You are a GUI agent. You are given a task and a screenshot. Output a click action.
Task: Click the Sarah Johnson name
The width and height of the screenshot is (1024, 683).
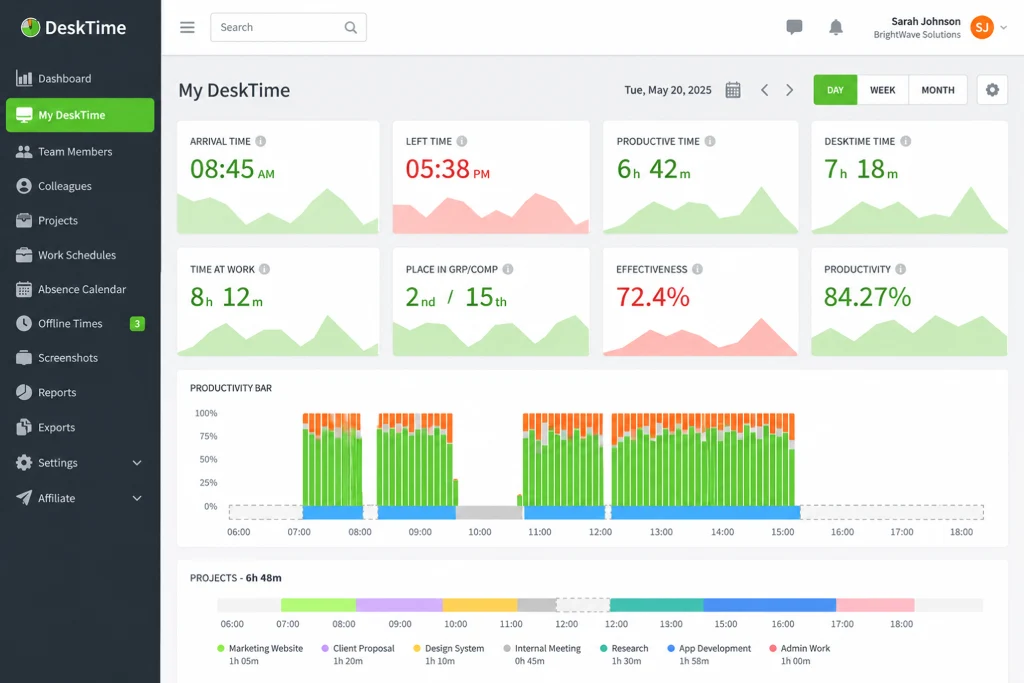click(925, 22)
